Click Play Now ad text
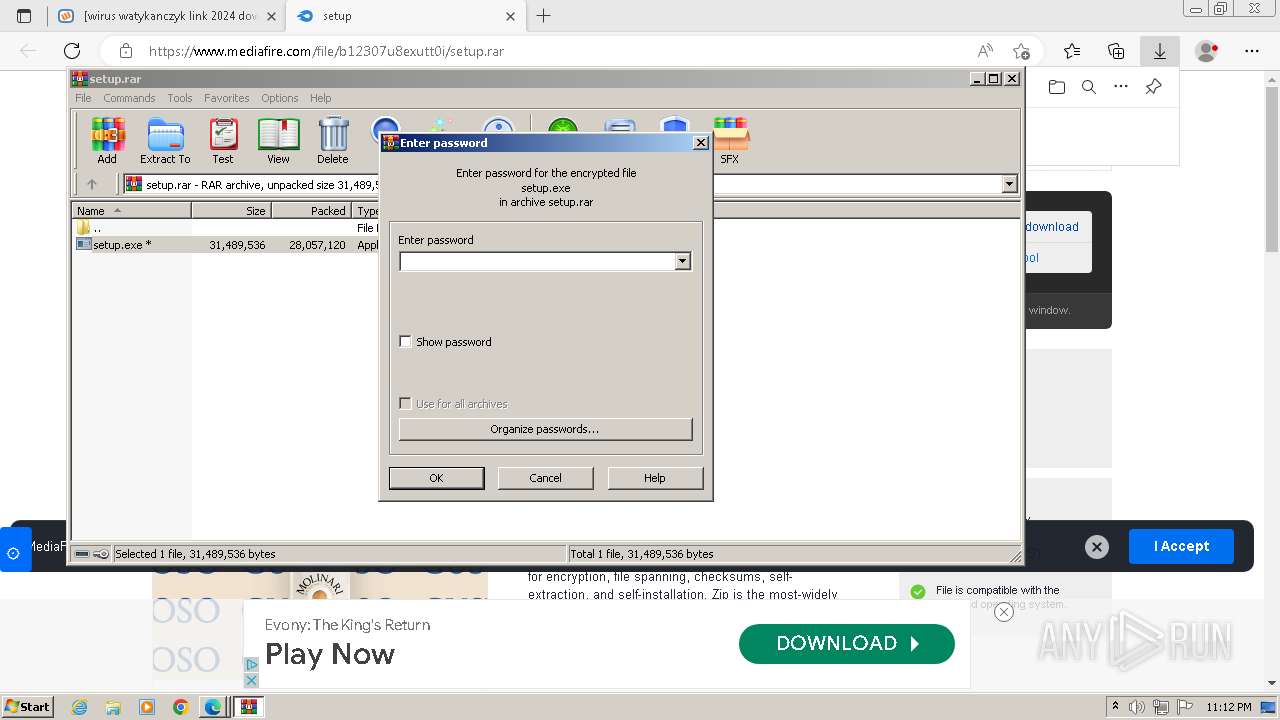The height and width of the screenshot is (720, 1280). click(330, 654)
